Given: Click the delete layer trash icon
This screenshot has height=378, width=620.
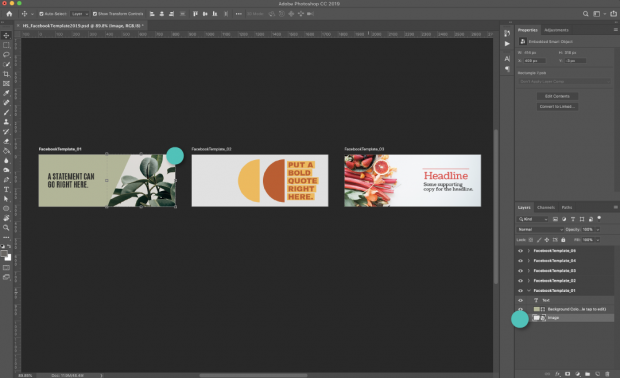Looking at the screenshot, I should pos(607,374).
